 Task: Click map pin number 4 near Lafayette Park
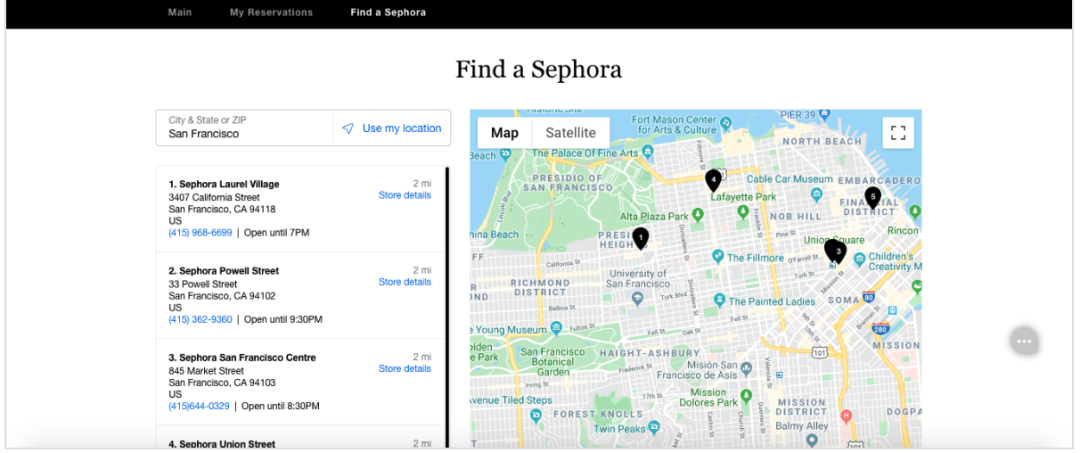point(714,180)
